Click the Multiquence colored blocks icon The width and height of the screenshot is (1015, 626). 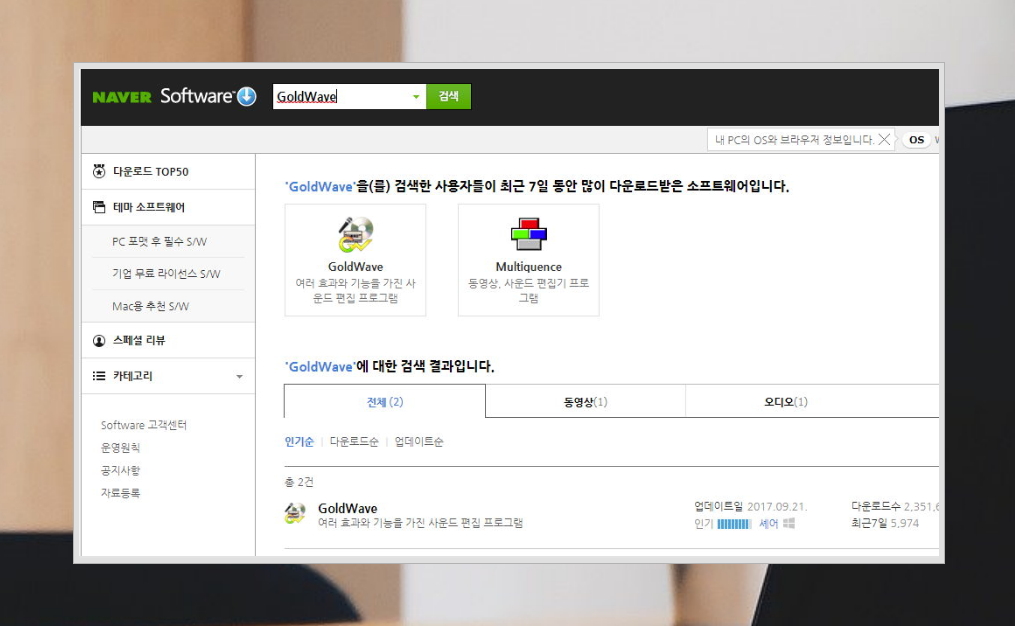529,234
